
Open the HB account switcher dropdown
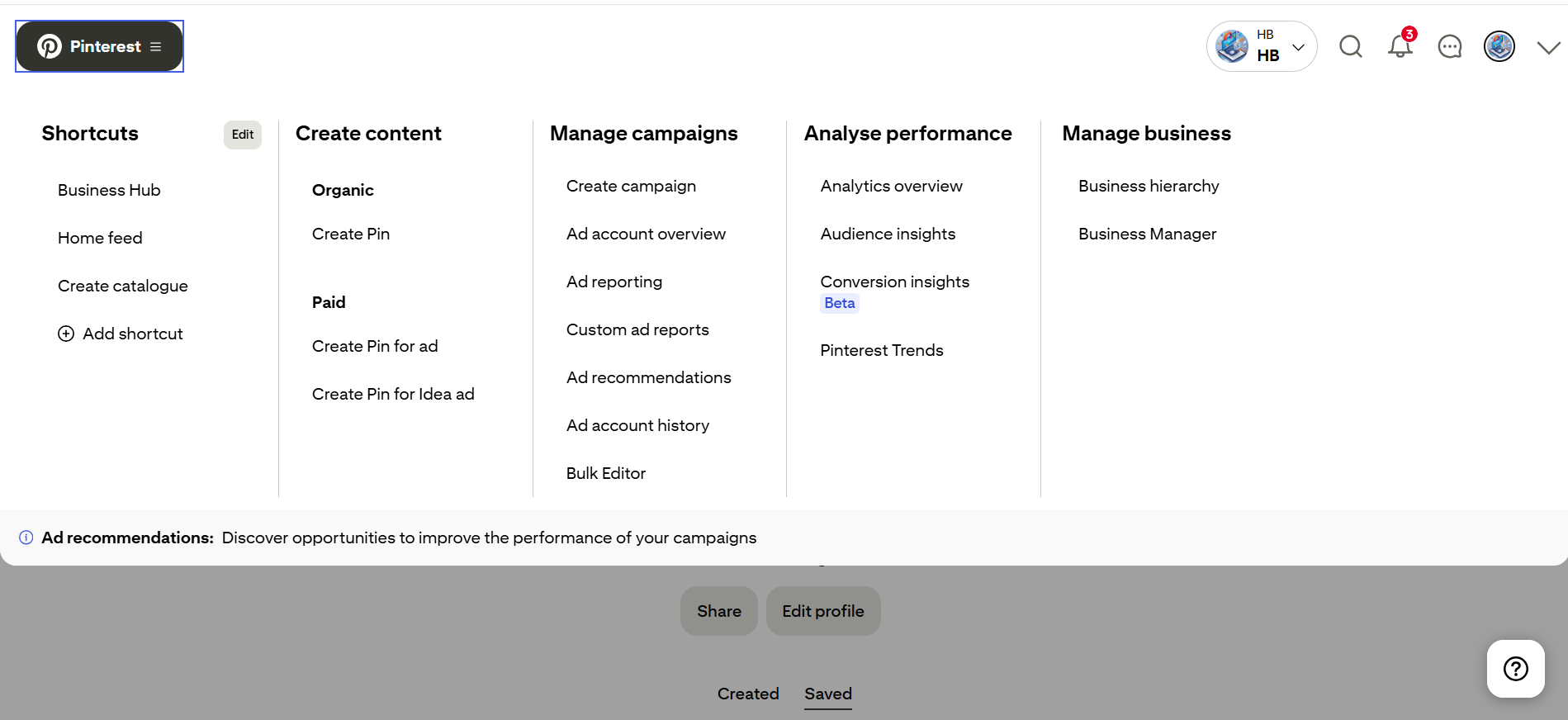pos(1262,46)
